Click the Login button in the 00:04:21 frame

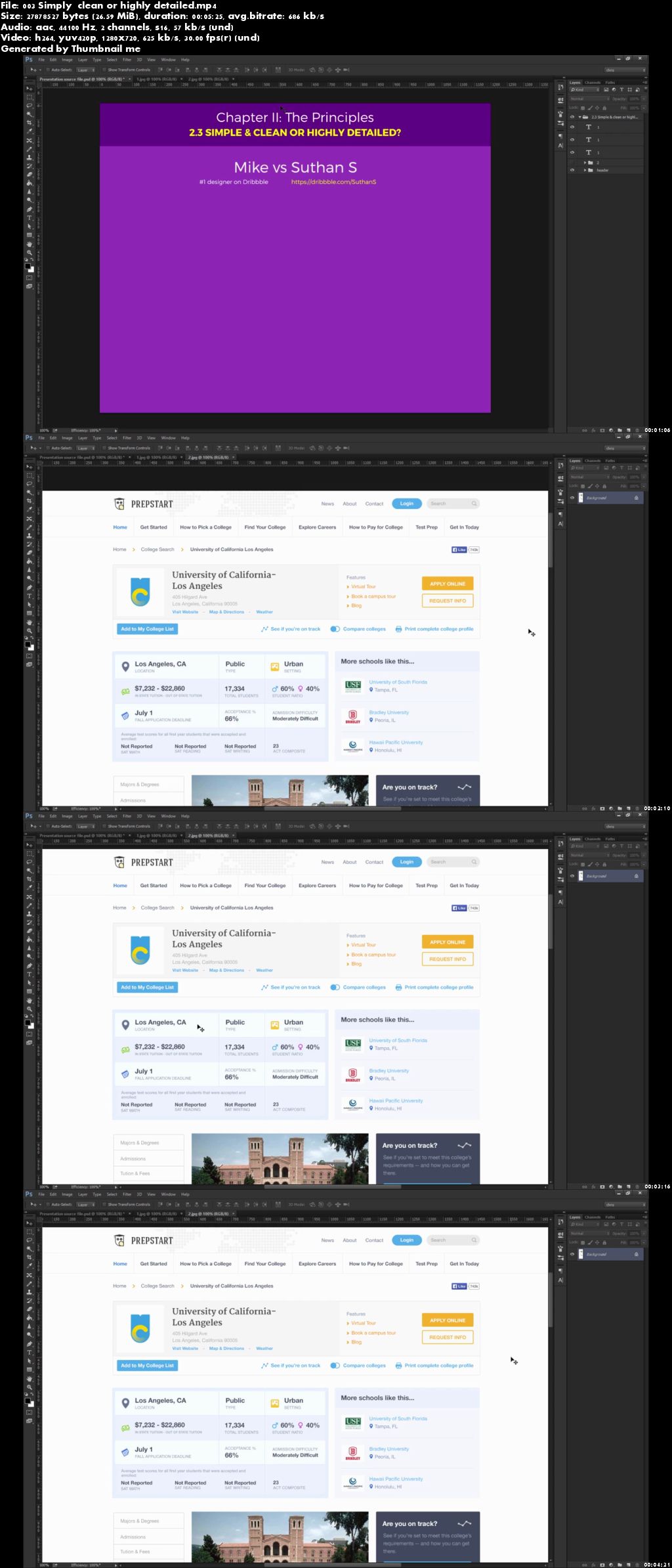407,1240
